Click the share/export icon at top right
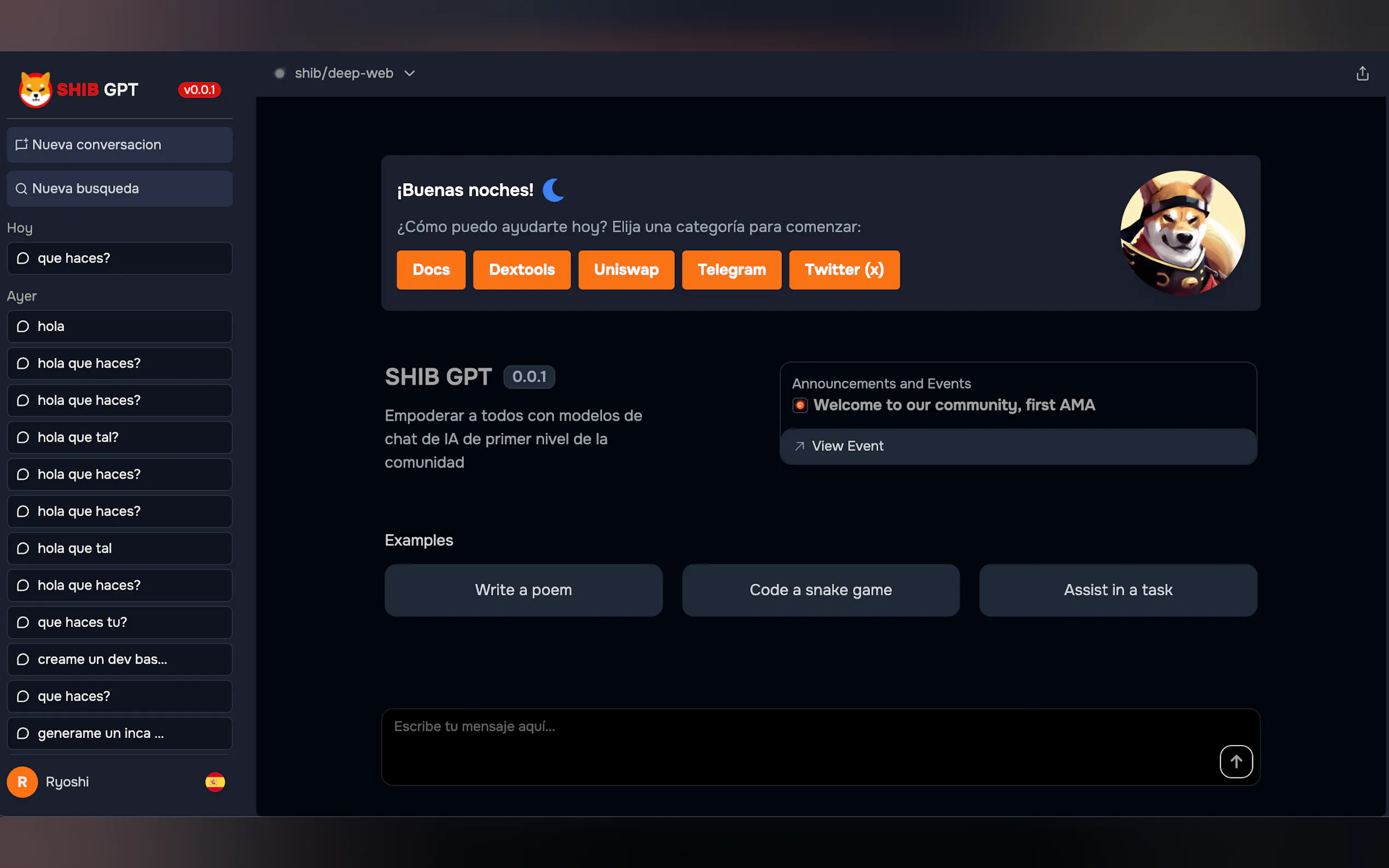The height and width of the screenshot is (868, 1389). 1362,73
